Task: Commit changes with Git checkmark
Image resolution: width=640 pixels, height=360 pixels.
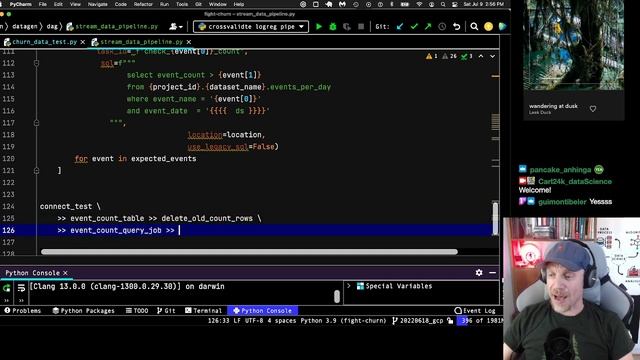Action: (414, 27)
